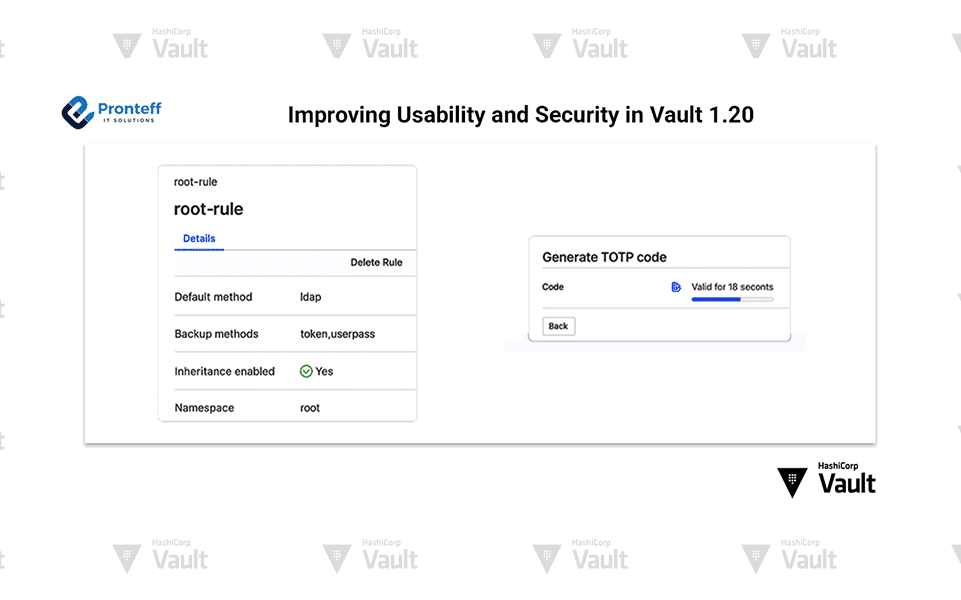Click the root namespace value
961x600 pixels.
point(310,408)
